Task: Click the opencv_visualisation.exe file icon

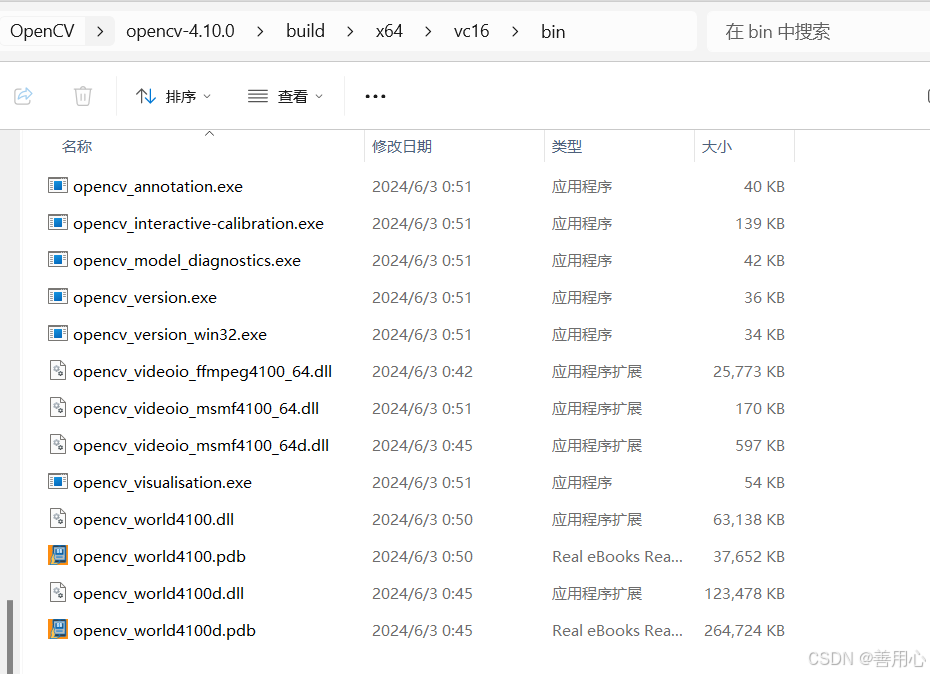Action: [58, 482]
